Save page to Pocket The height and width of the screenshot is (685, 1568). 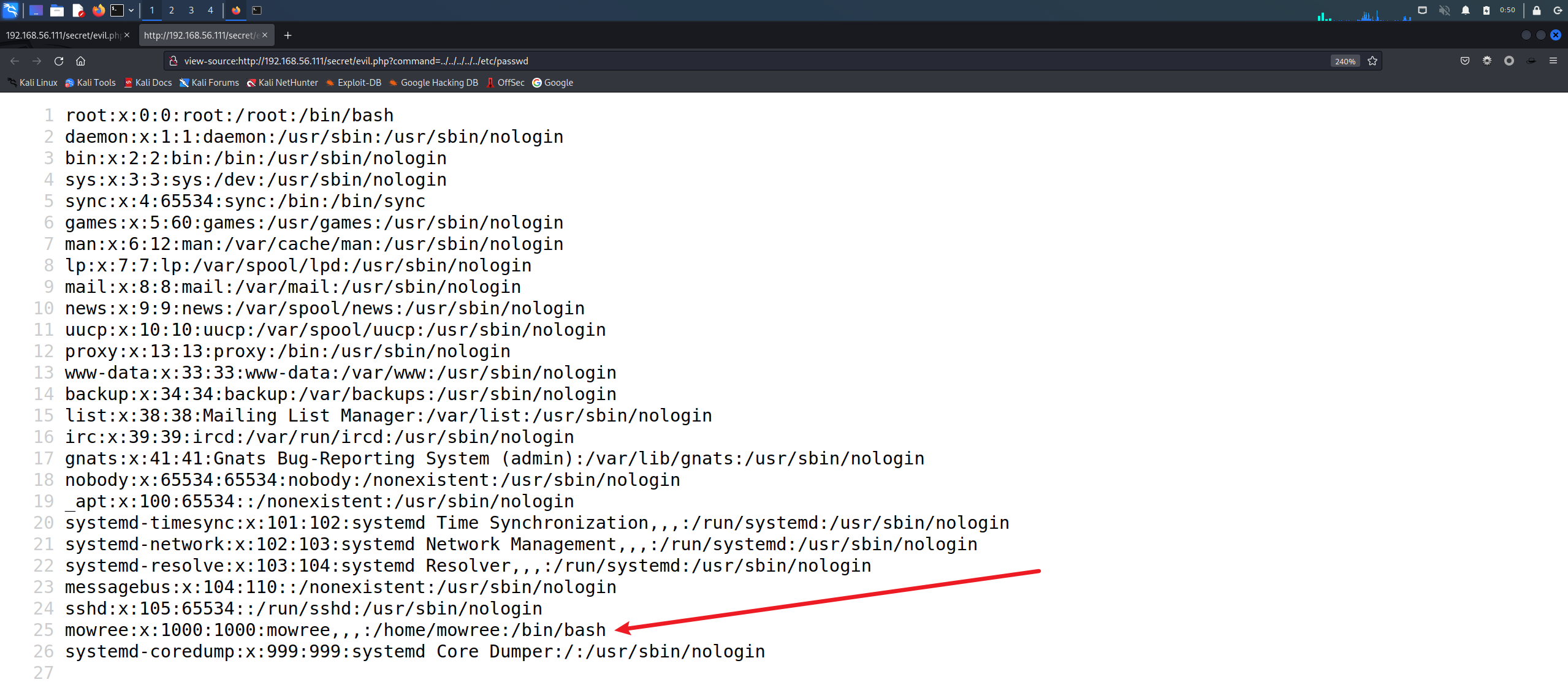1465,61
